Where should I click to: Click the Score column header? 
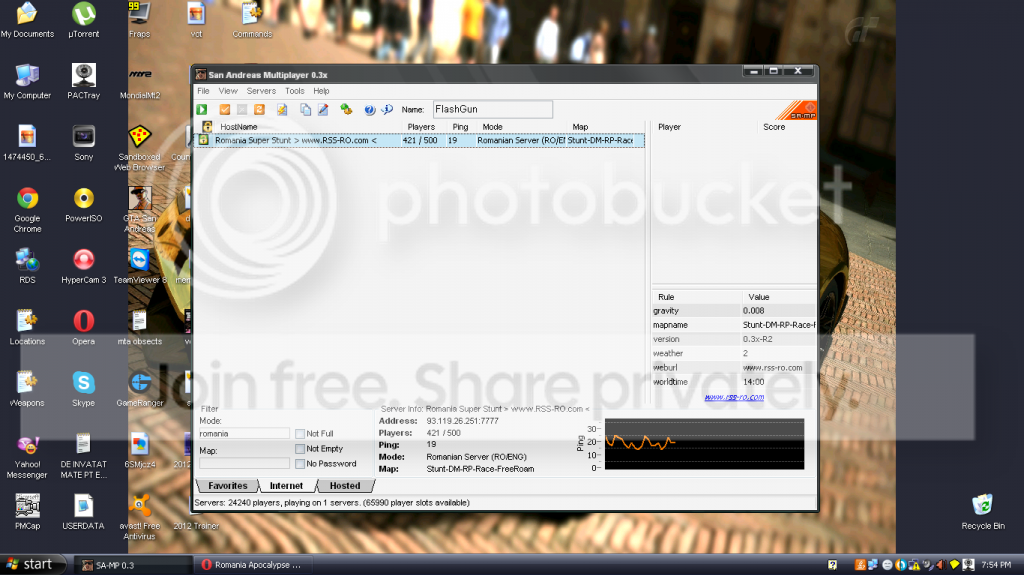775,127
